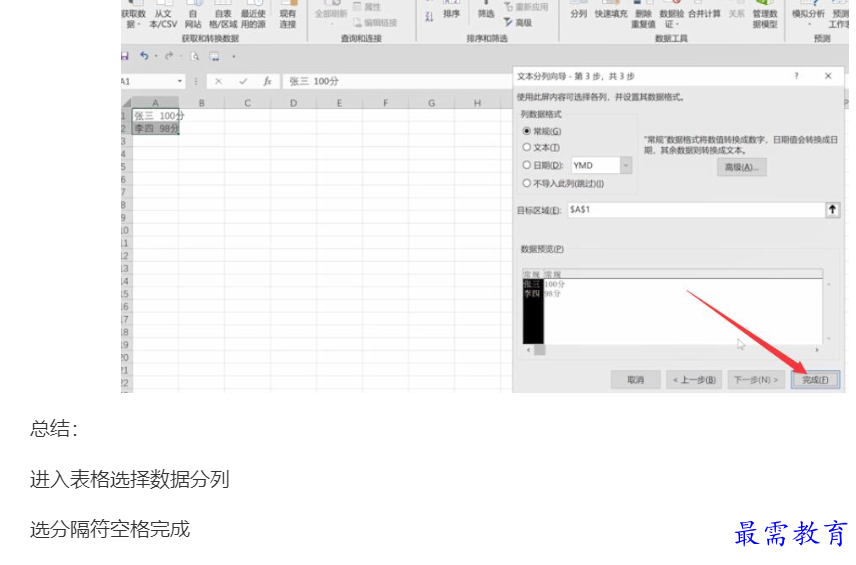Click the cancel X in formula bar
856x565 pixels.
click(x=218, y=81)
